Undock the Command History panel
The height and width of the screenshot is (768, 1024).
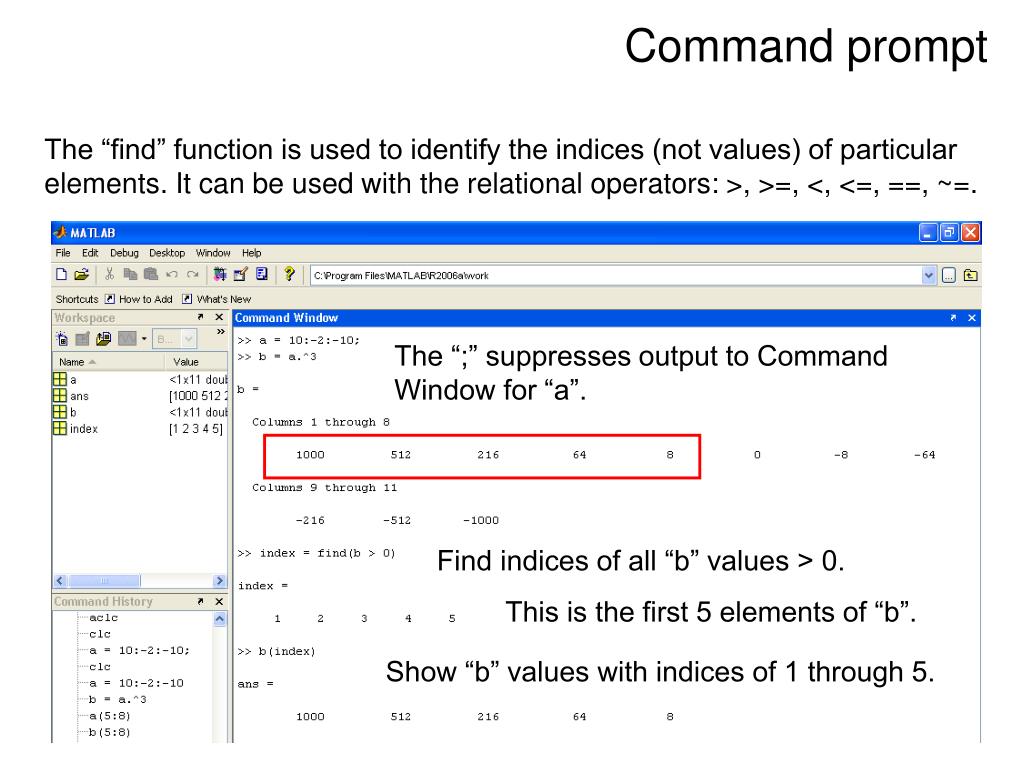(x=200, y=601)
